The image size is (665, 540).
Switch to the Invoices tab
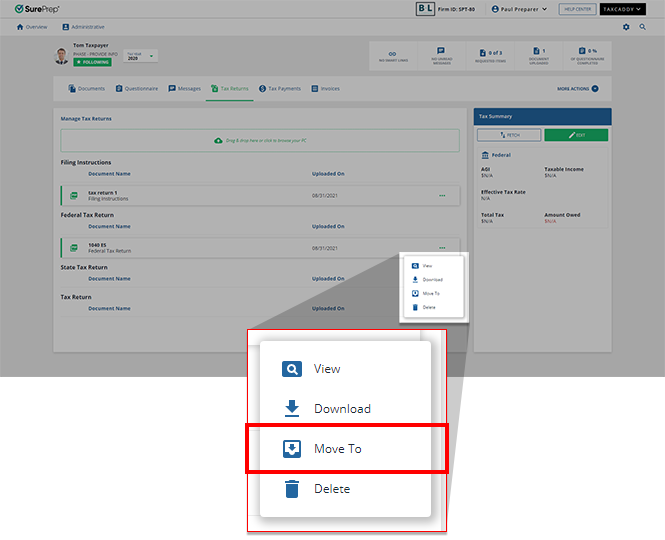tap(325, 89)
